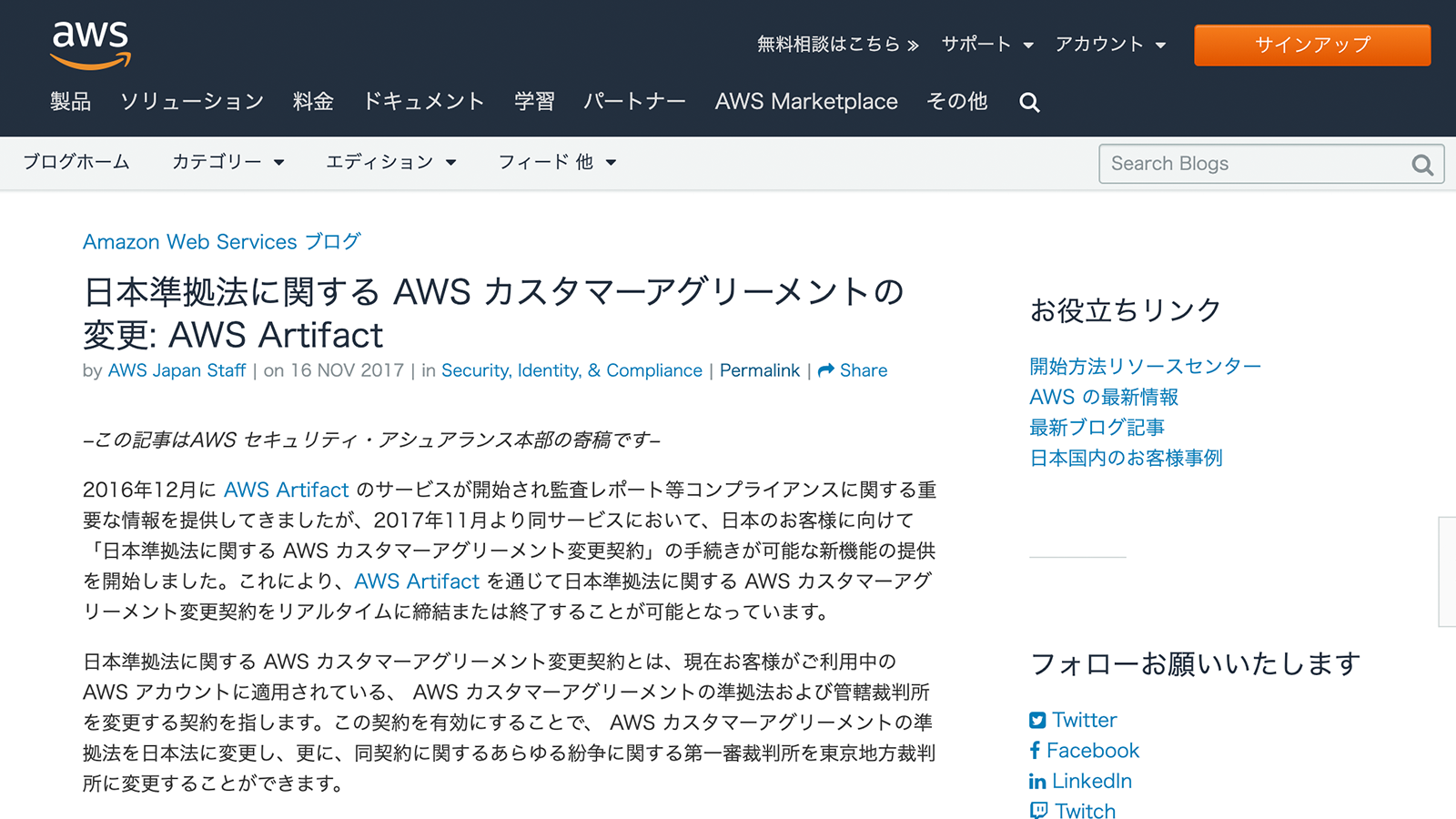Follow on Twitch link
The height and width of the screenshot is (819, 1456).
1086,811
